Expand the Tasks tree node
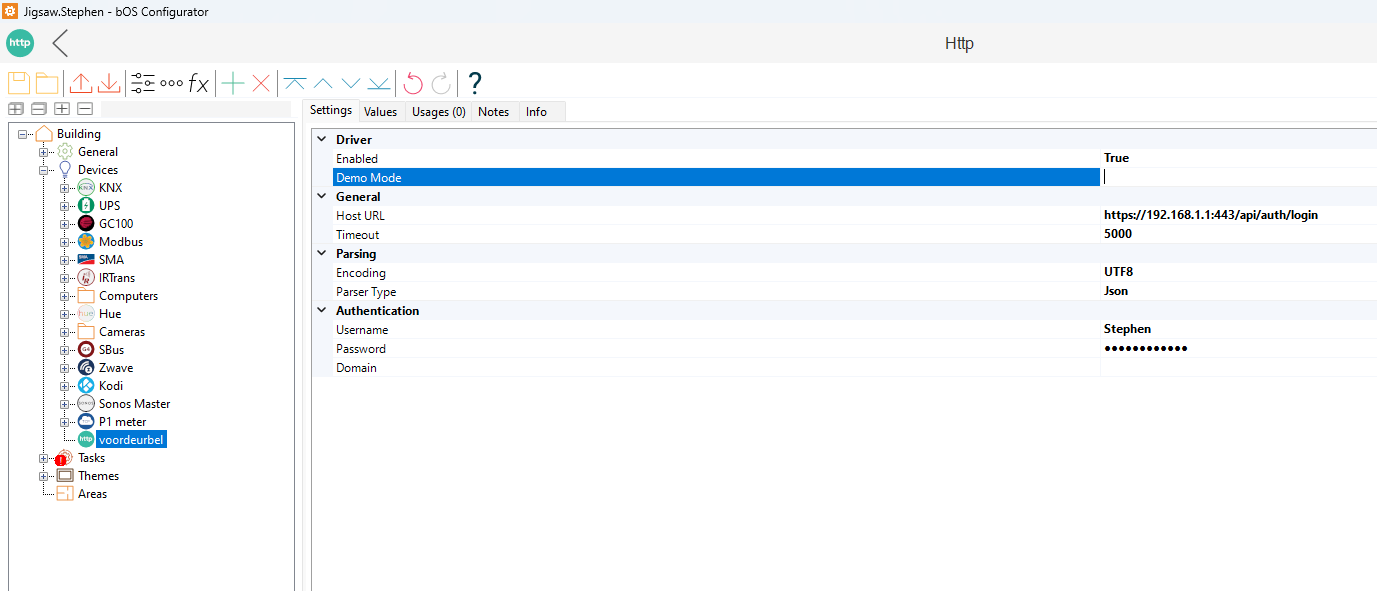 (x=44, y=458)
